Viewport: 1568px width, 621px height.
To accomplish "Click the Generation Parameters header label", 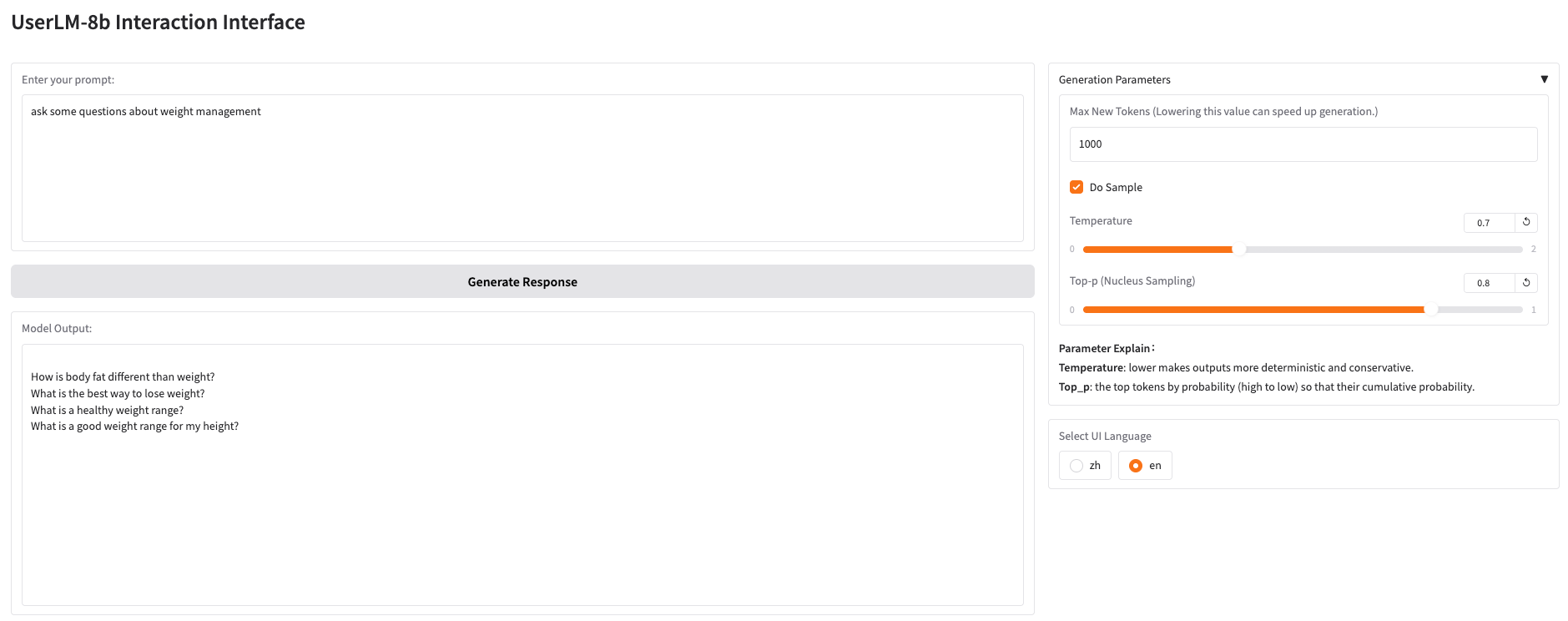I will point(1114,80).
